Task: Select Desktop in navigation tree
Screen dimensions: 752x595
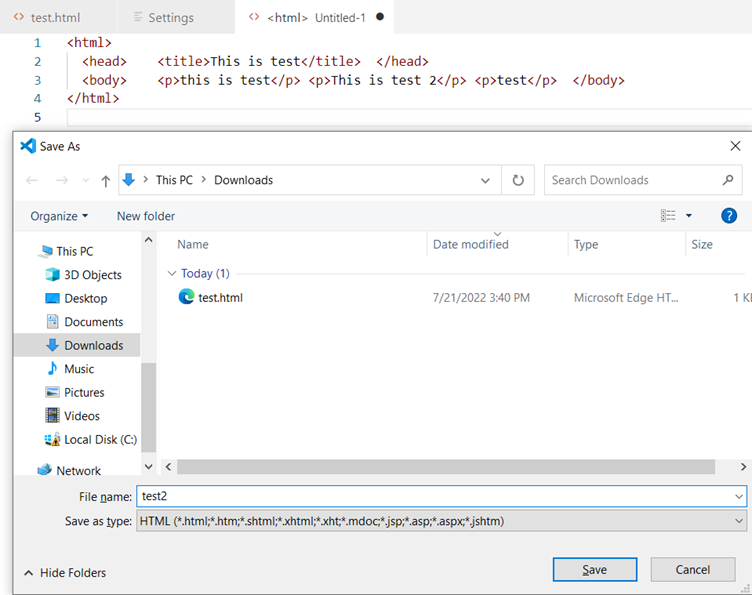Action: pos(86,298)
